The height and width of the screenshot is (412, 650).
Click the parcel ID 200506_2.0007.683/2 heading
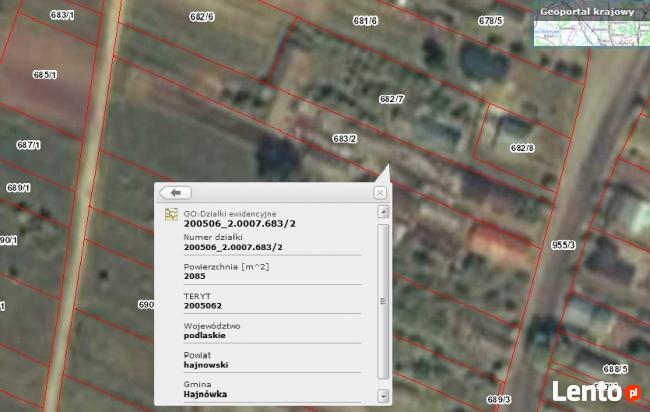point(240,224)
